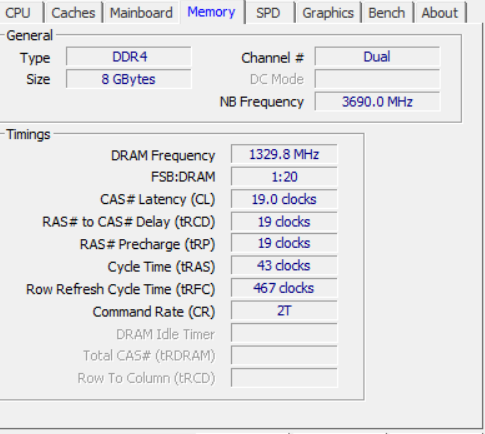Click the empty Total CAS# (tRDRAM) field
Image resolution: width=485 pixels, height=434 pixels.
click(x=284, y=355)
